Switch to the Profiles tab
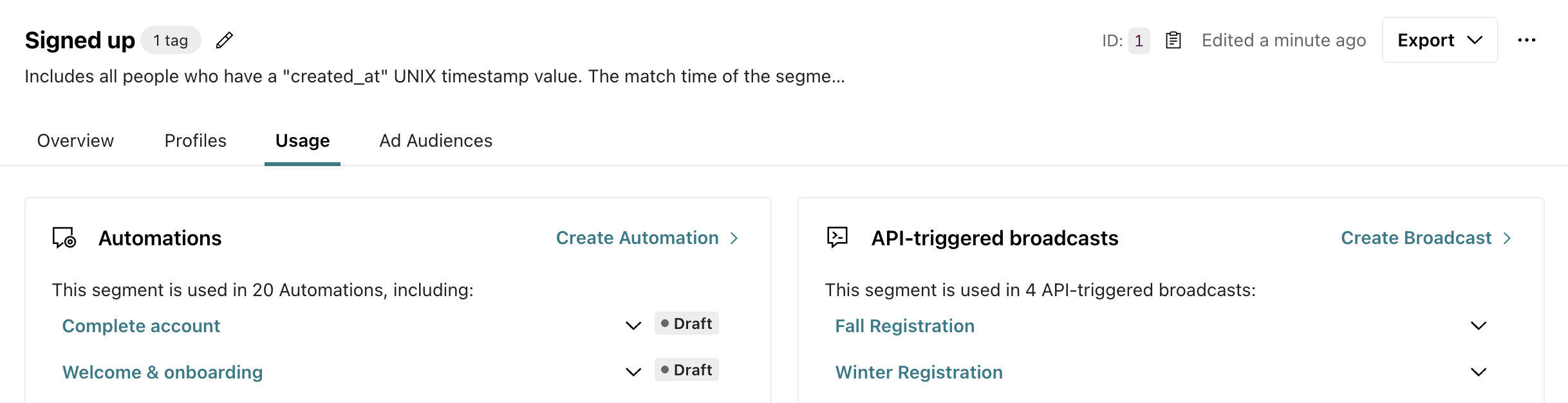The image size is (1568, 403). click(196, 140)
